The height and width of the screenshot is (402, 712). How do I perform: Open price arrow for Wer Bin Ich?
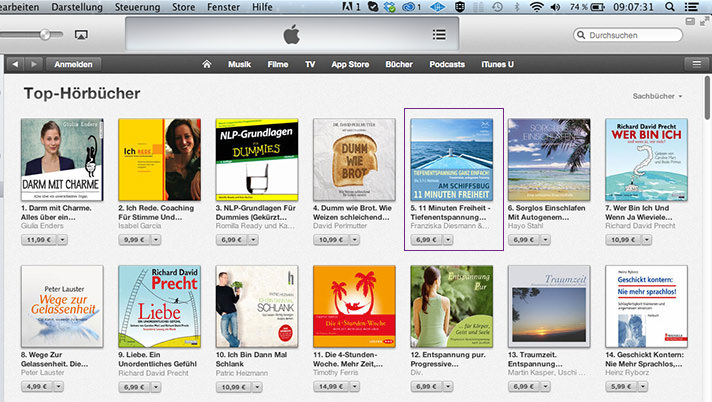coord(647,239)
